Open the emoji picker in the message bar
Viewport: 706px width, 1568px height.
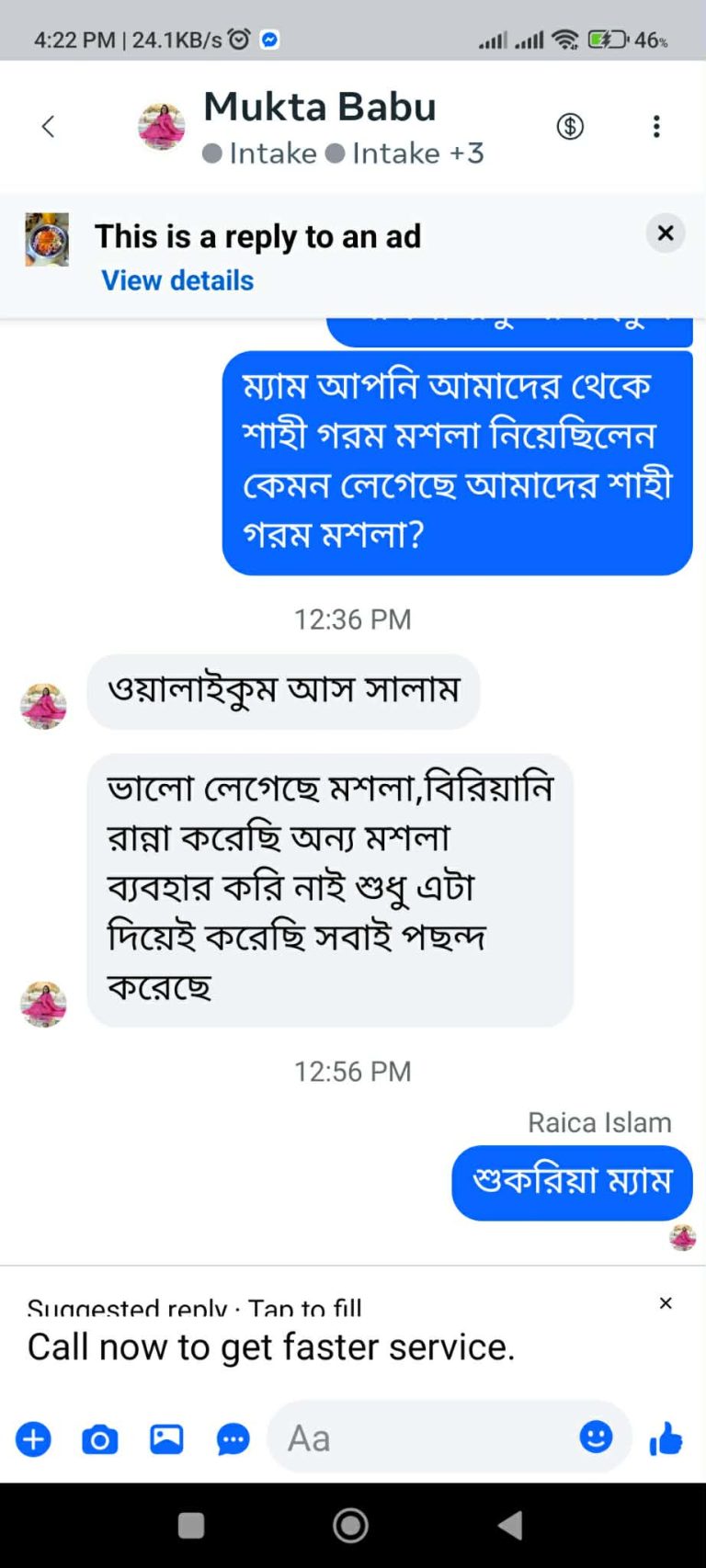(x=596, y=1436)
